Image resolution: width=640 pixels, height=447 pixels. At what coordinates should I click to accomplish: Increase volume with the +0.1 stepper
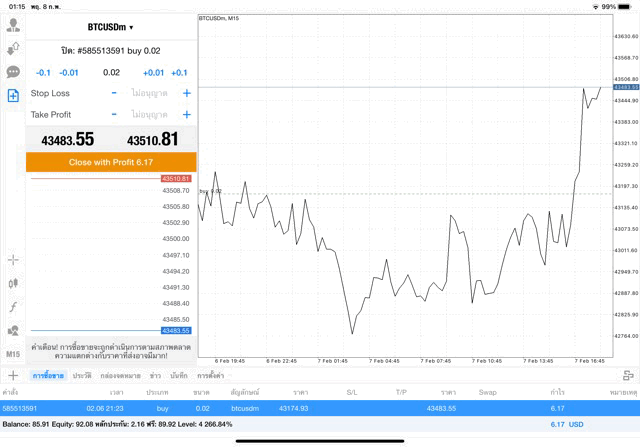pos(179,73)
